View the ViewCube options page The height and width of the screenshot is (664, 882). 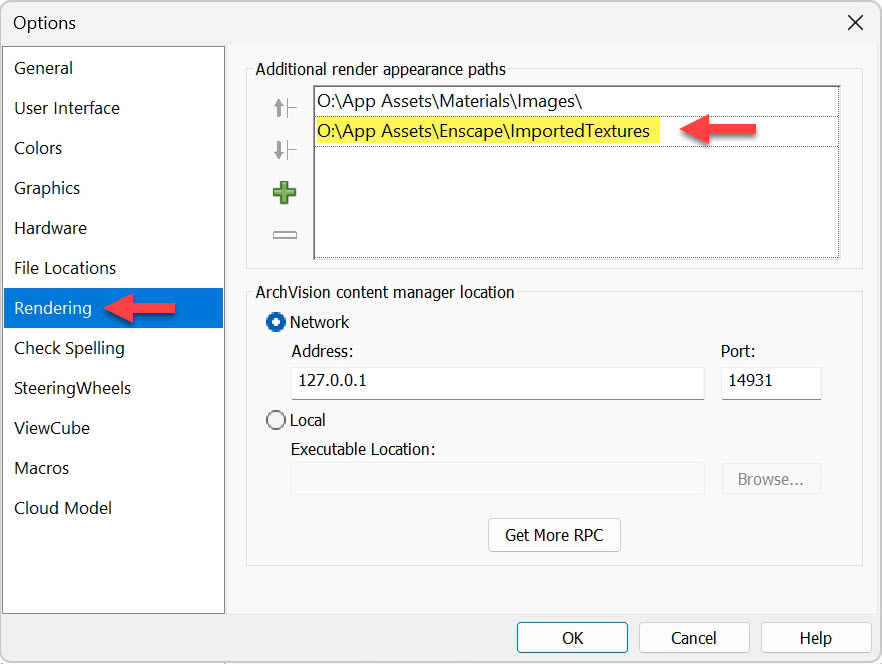pos(52,428)
